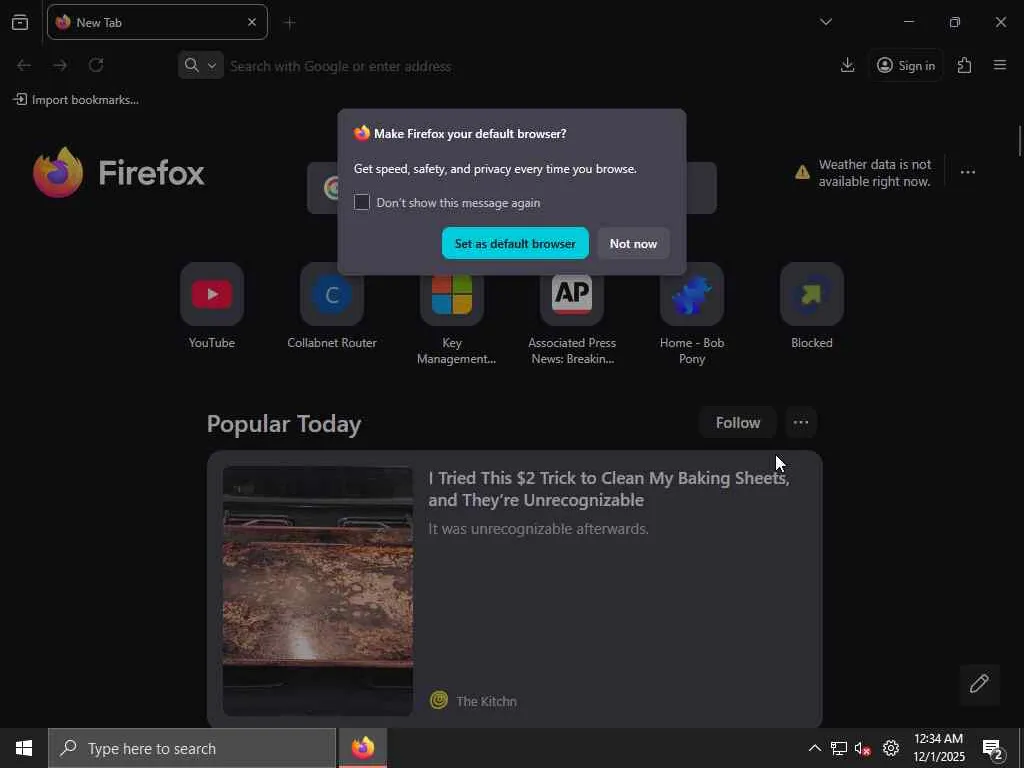Open the Extensions puzzle icon

[965, 65]
